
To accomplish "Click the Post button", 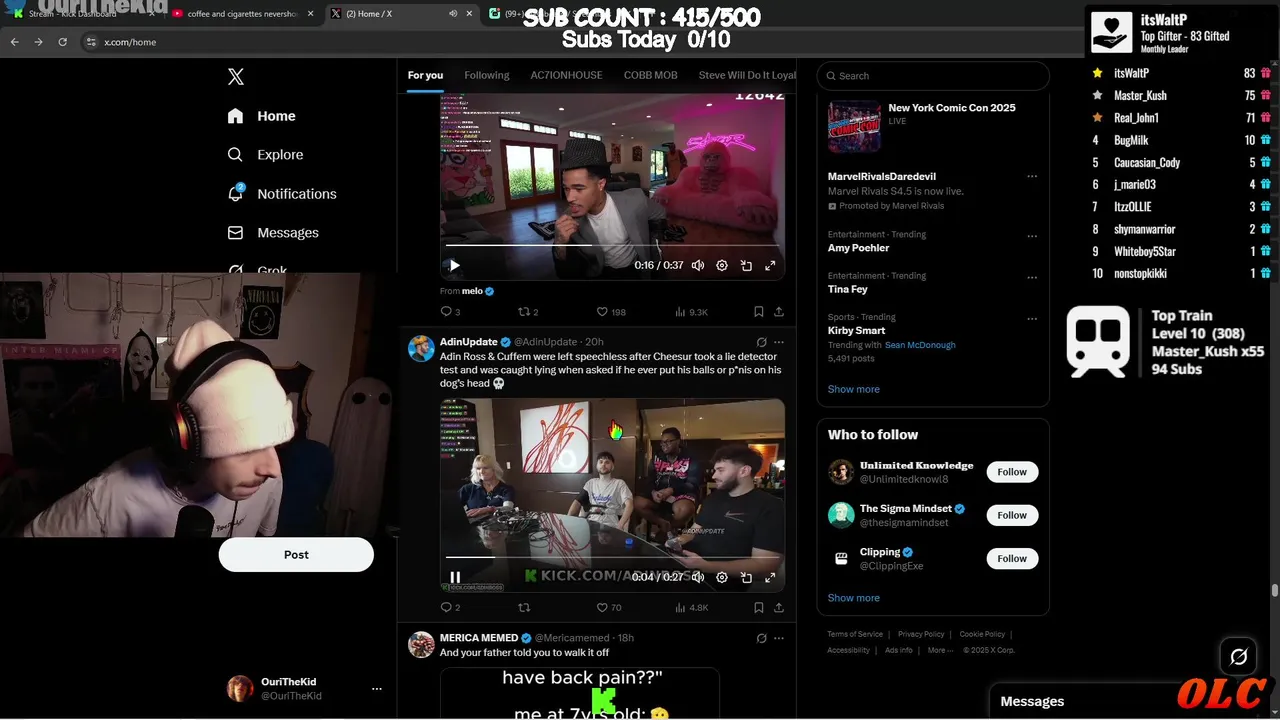I will click(296, 555).
